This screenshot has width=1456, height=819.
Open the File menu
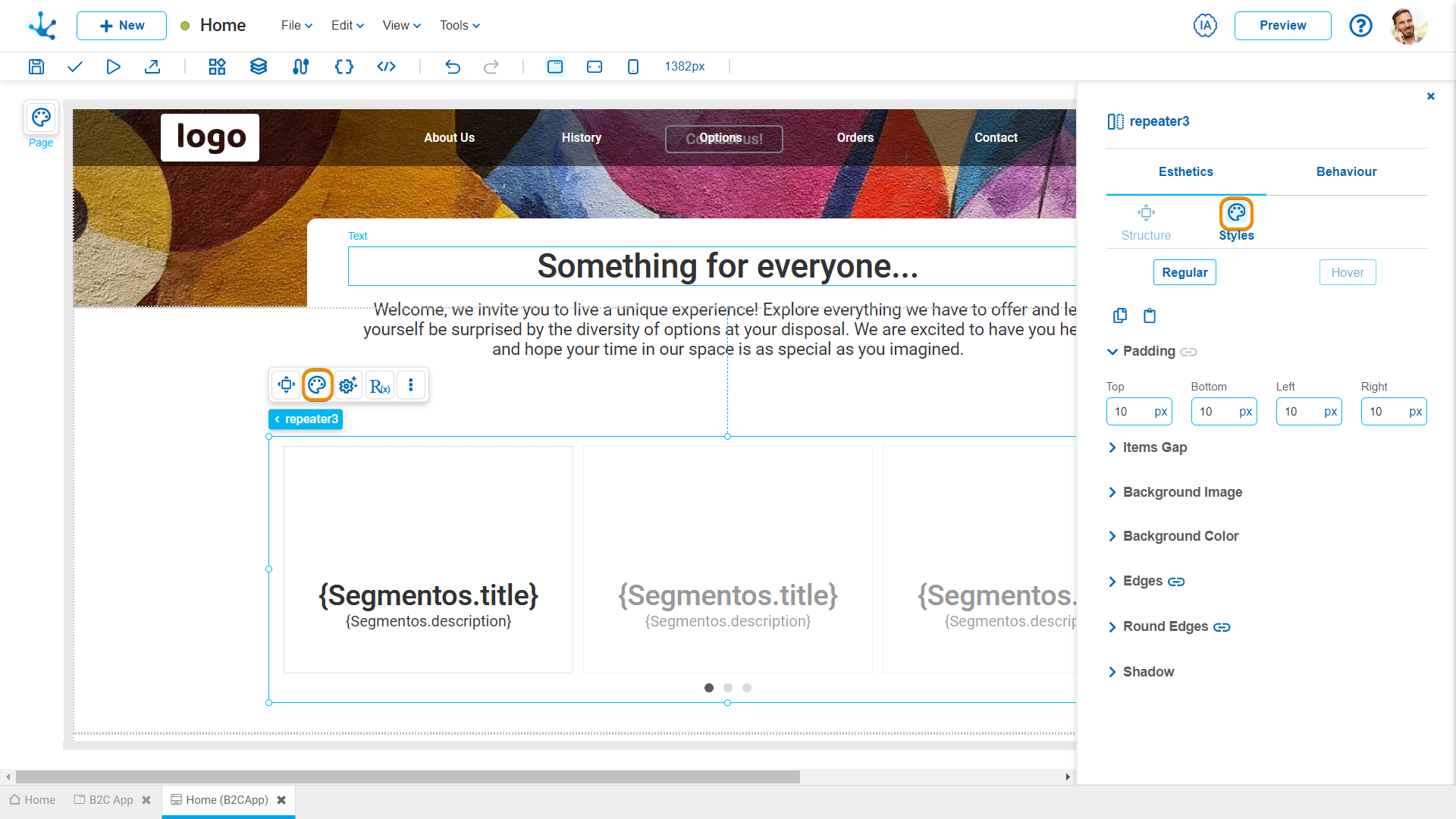pyautogui.click(x=294, y=25)
